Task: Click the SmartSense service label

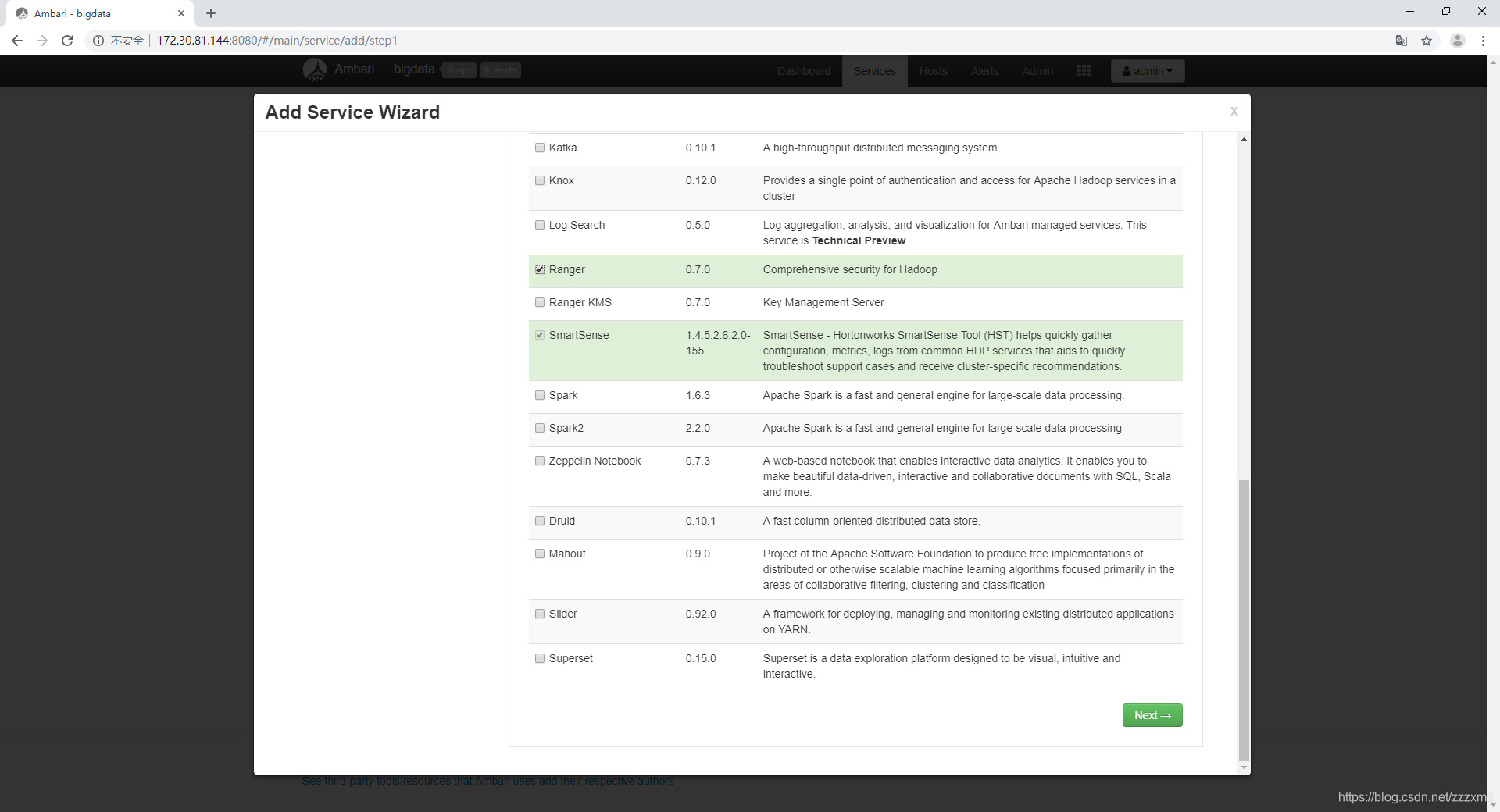Action: [x=579, y=335]
